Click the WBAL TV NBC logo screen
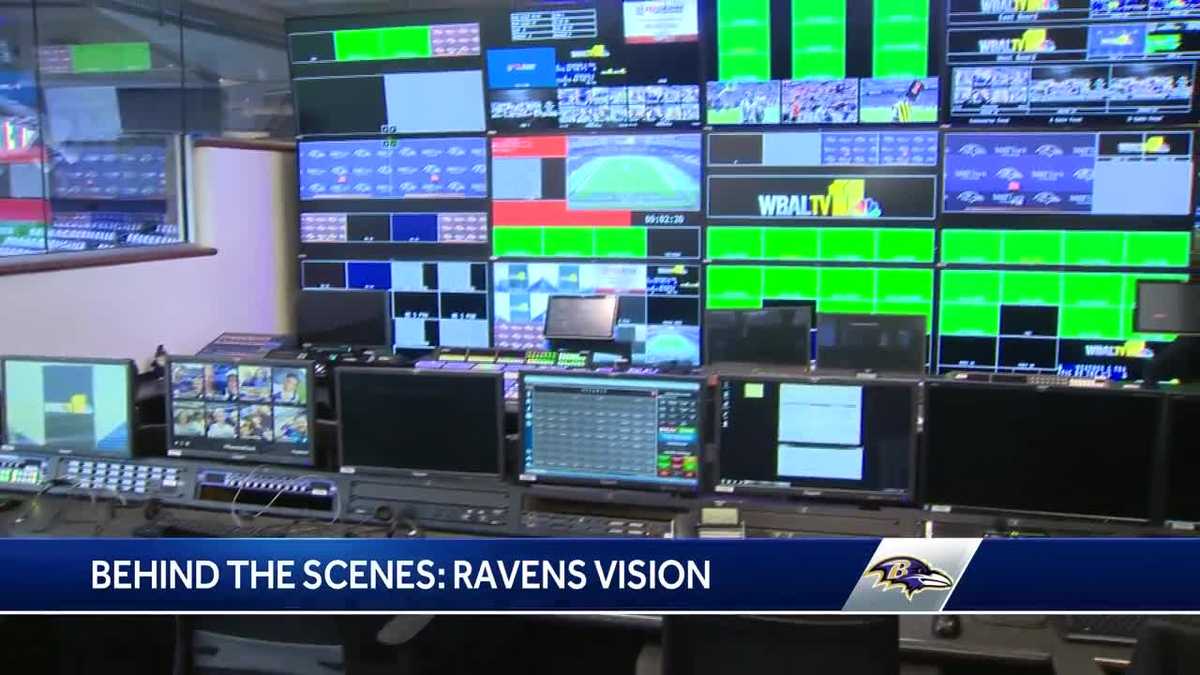Viewport: 1200px width, 675px height. (x=820, y=195)
